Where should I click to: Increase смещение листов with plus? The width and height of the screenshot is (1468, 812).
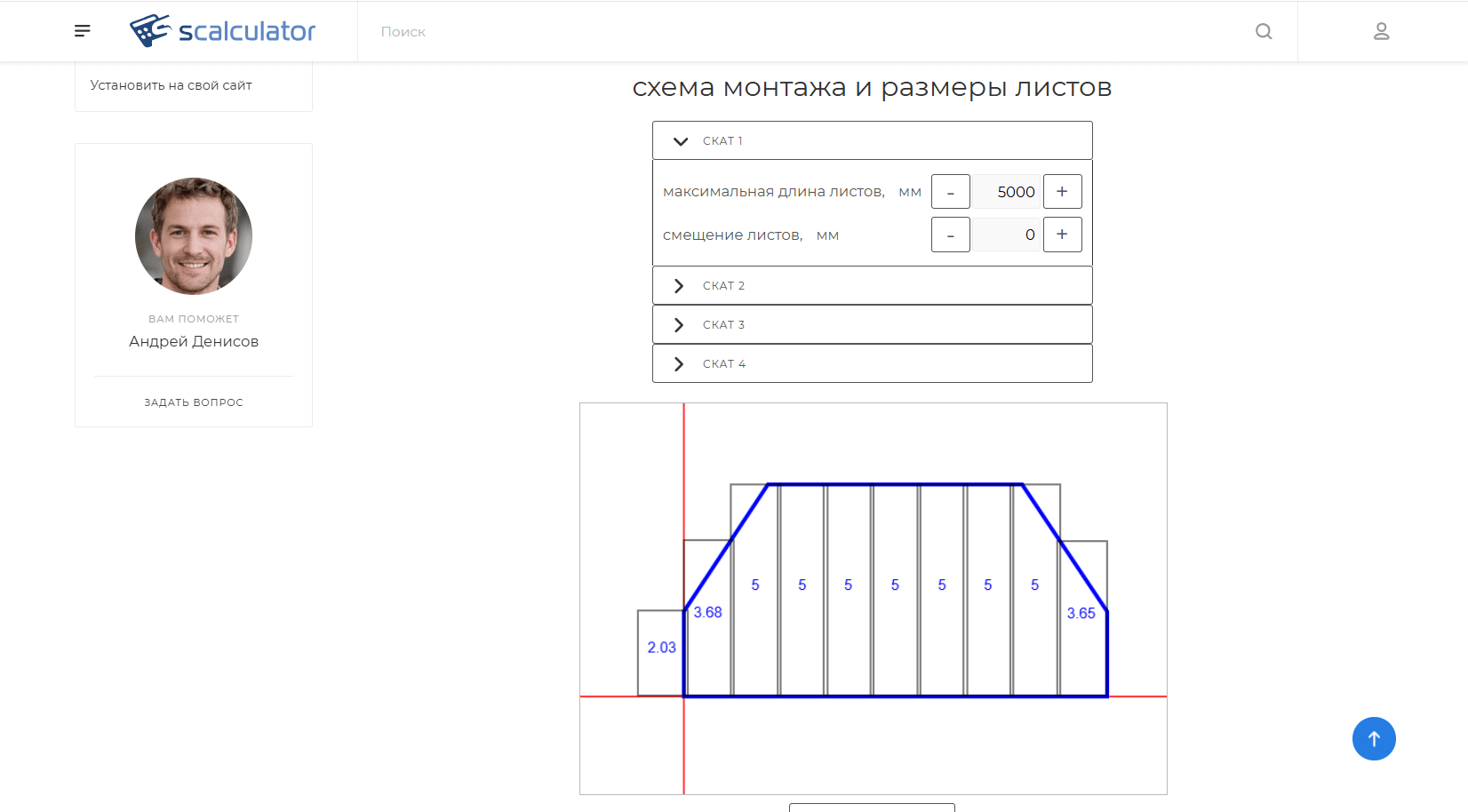pyautogui.click(x=1062, y=235)
